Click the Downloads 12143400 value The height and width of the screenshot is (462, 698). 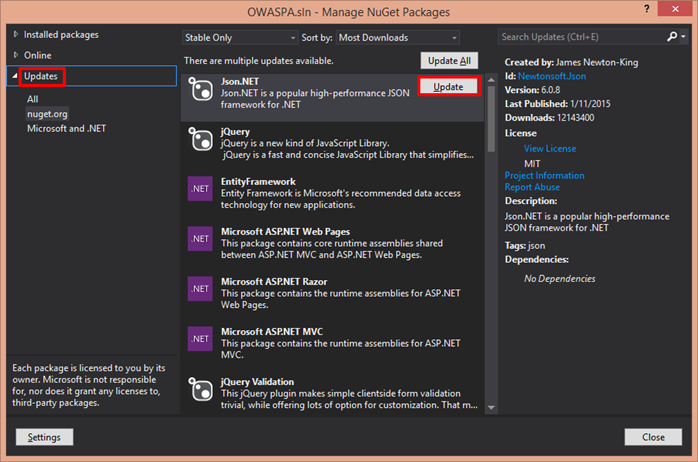coord(575,118)
